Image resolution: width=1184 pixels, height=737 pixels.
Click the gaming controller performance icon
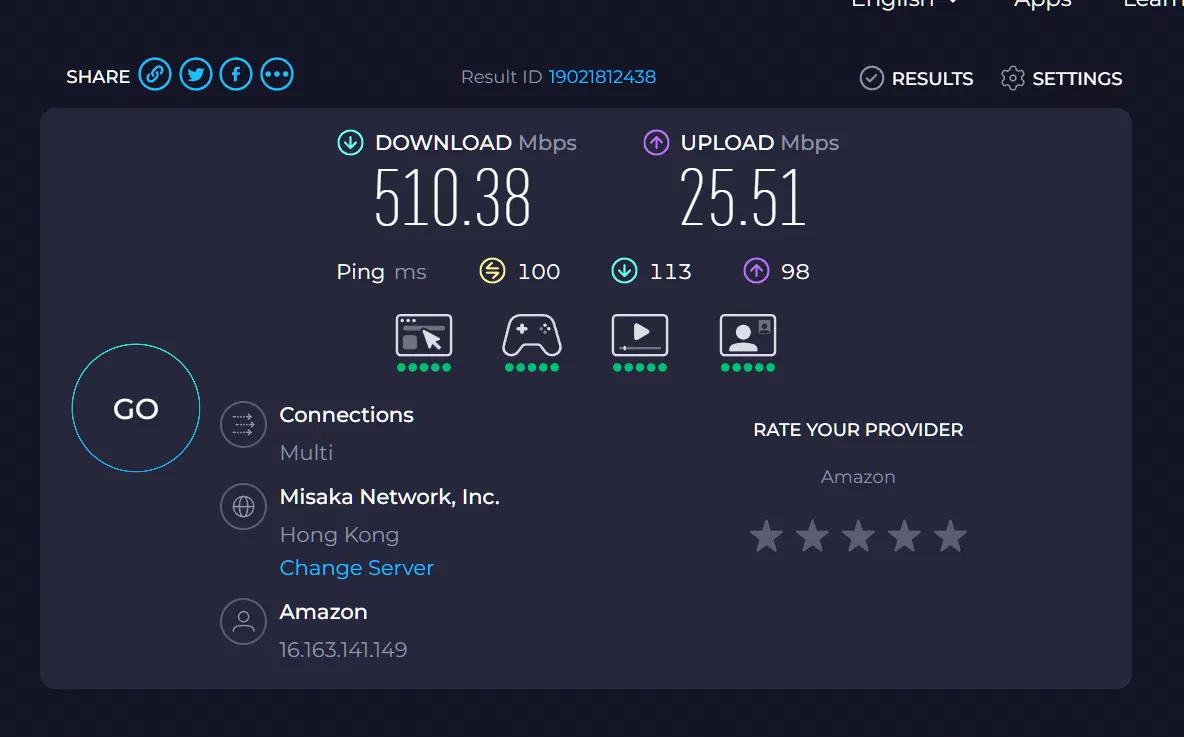[x=532, y=336]
